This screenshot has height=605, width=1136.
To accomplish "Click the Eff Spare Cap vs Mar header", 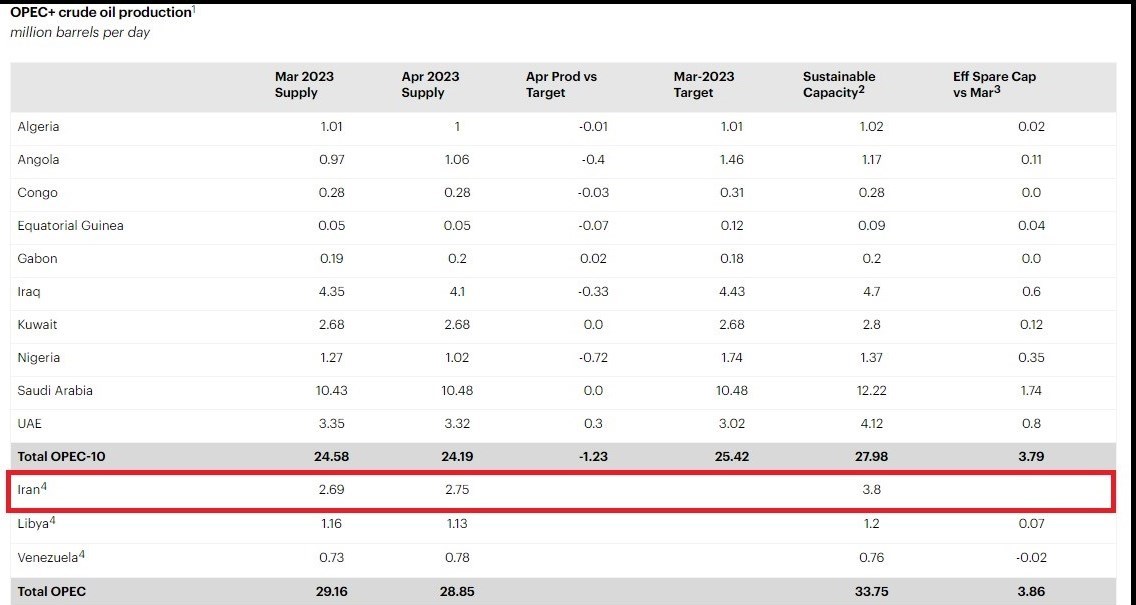I will [994, 85].
